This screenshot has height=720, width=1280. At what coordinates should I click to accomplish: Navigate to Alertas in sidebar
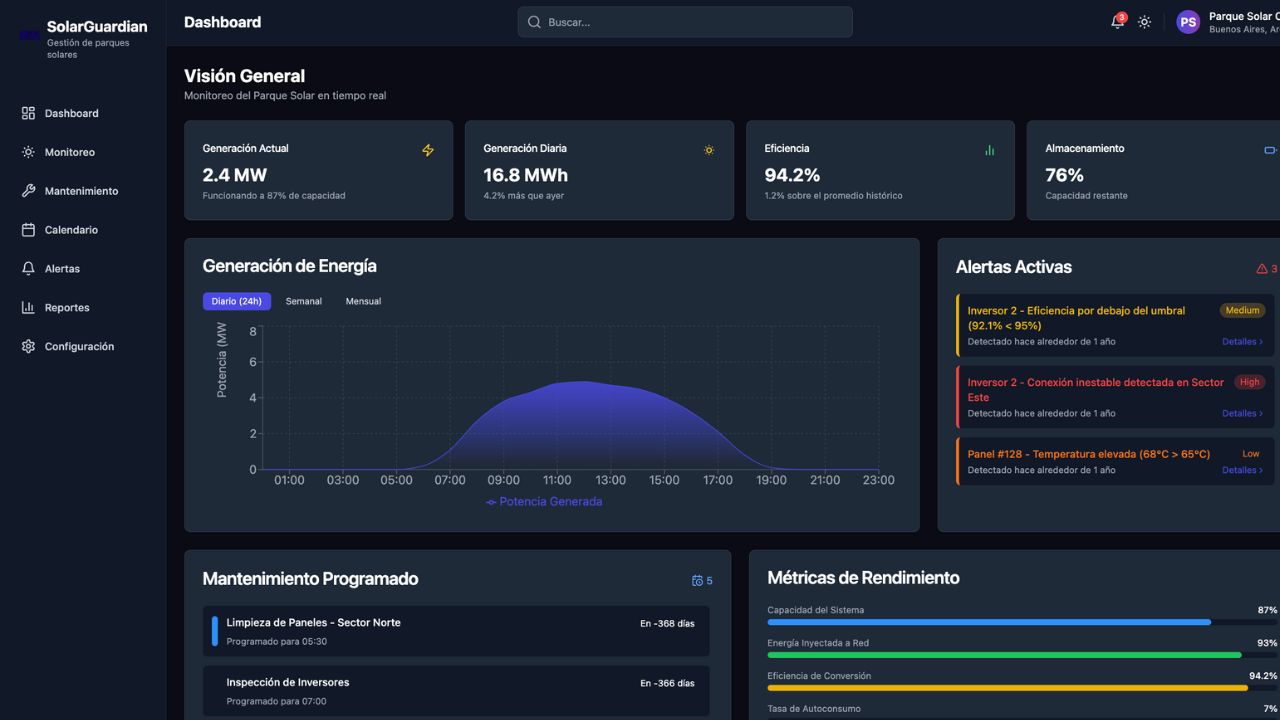click(83, 269)
